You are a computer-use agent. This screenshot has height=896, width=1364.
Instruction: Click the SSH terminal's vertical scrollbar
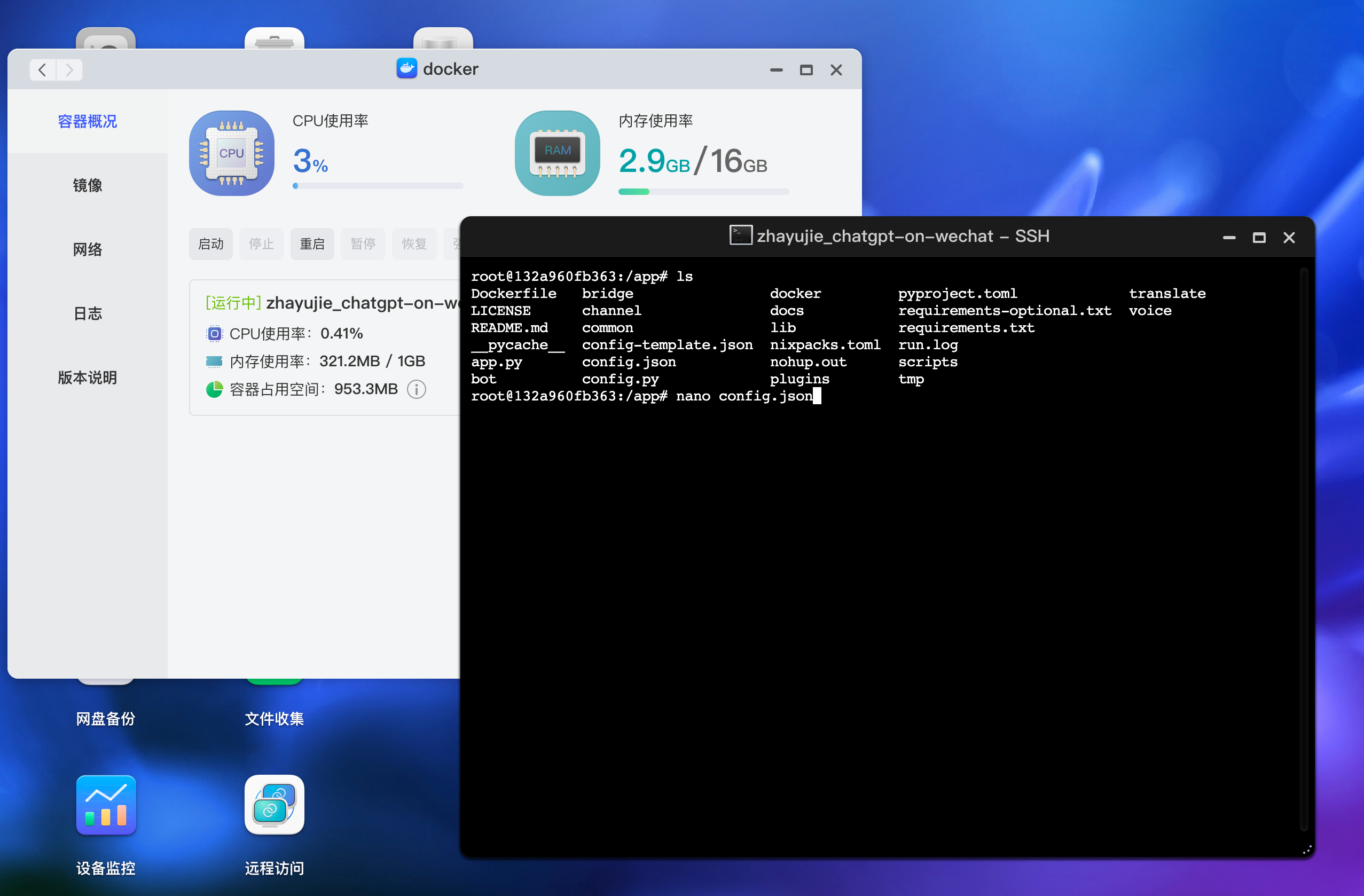point(1304,548)
